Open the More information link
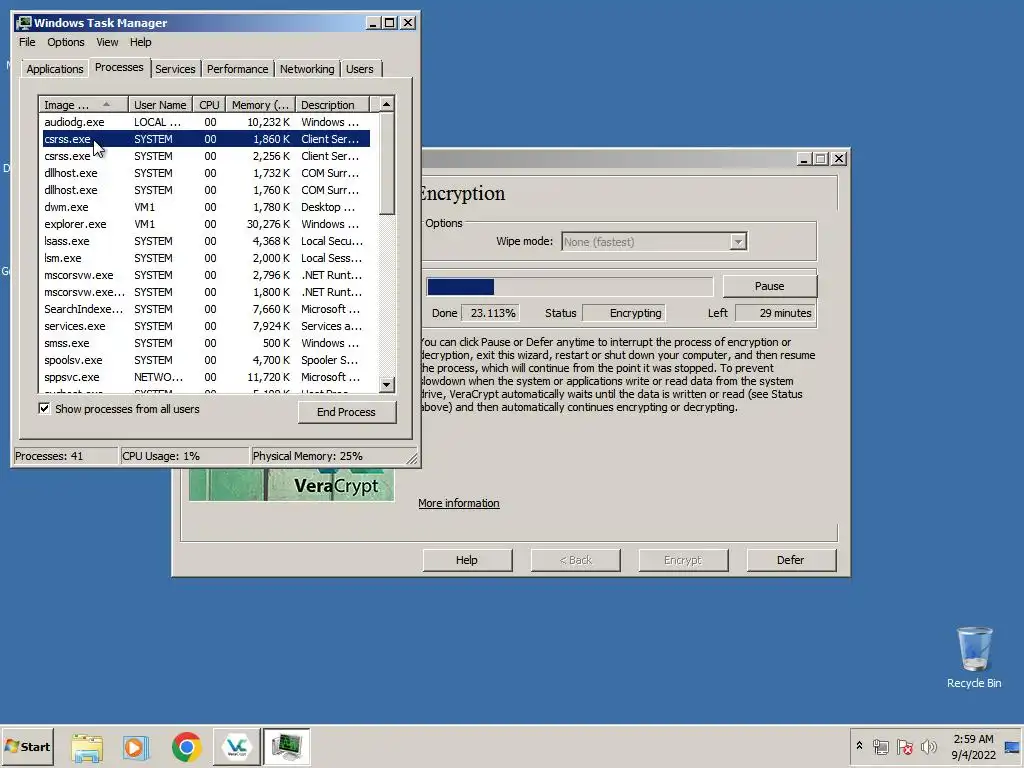Image resolution: width=1024 pixels, height=768 pixels. (459, 504)
